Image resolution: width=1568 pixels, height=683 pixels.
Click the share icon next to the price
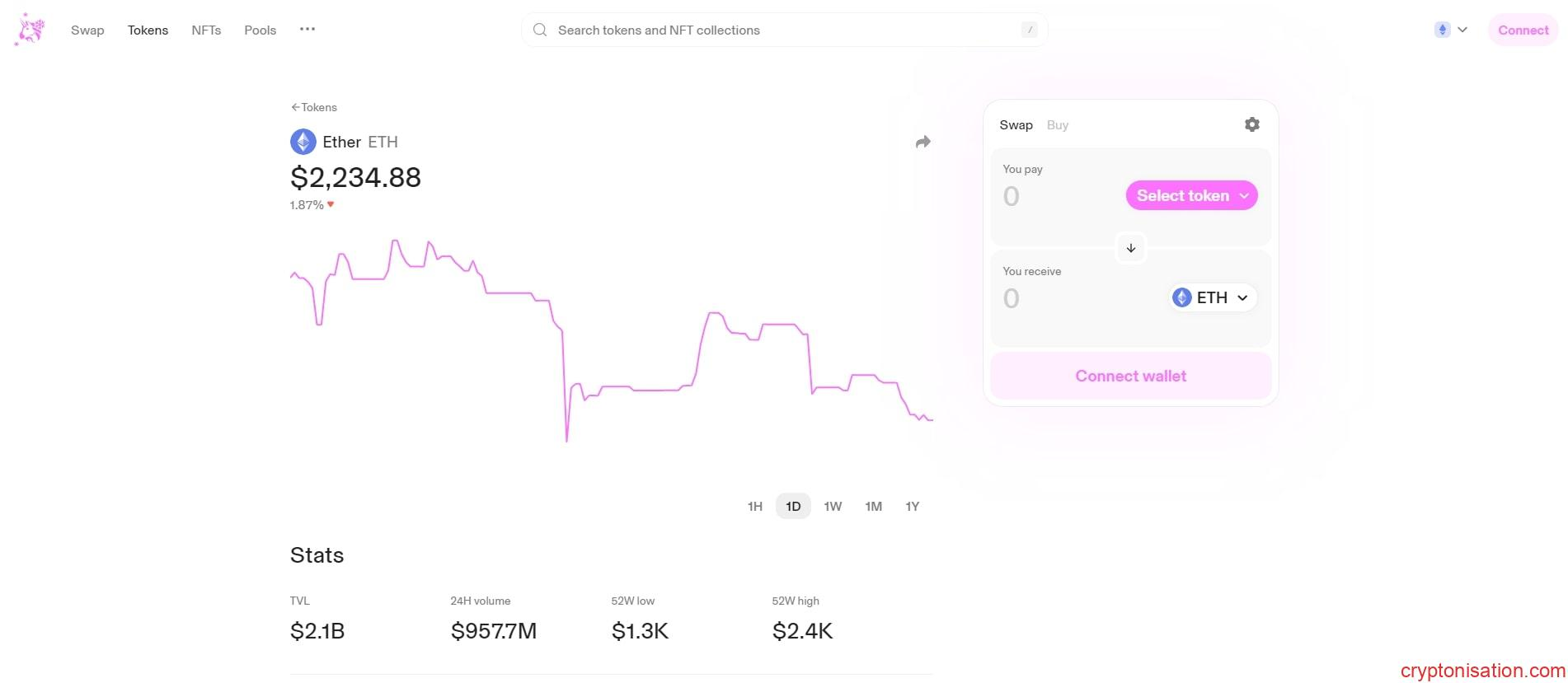(x=922, y=142)
